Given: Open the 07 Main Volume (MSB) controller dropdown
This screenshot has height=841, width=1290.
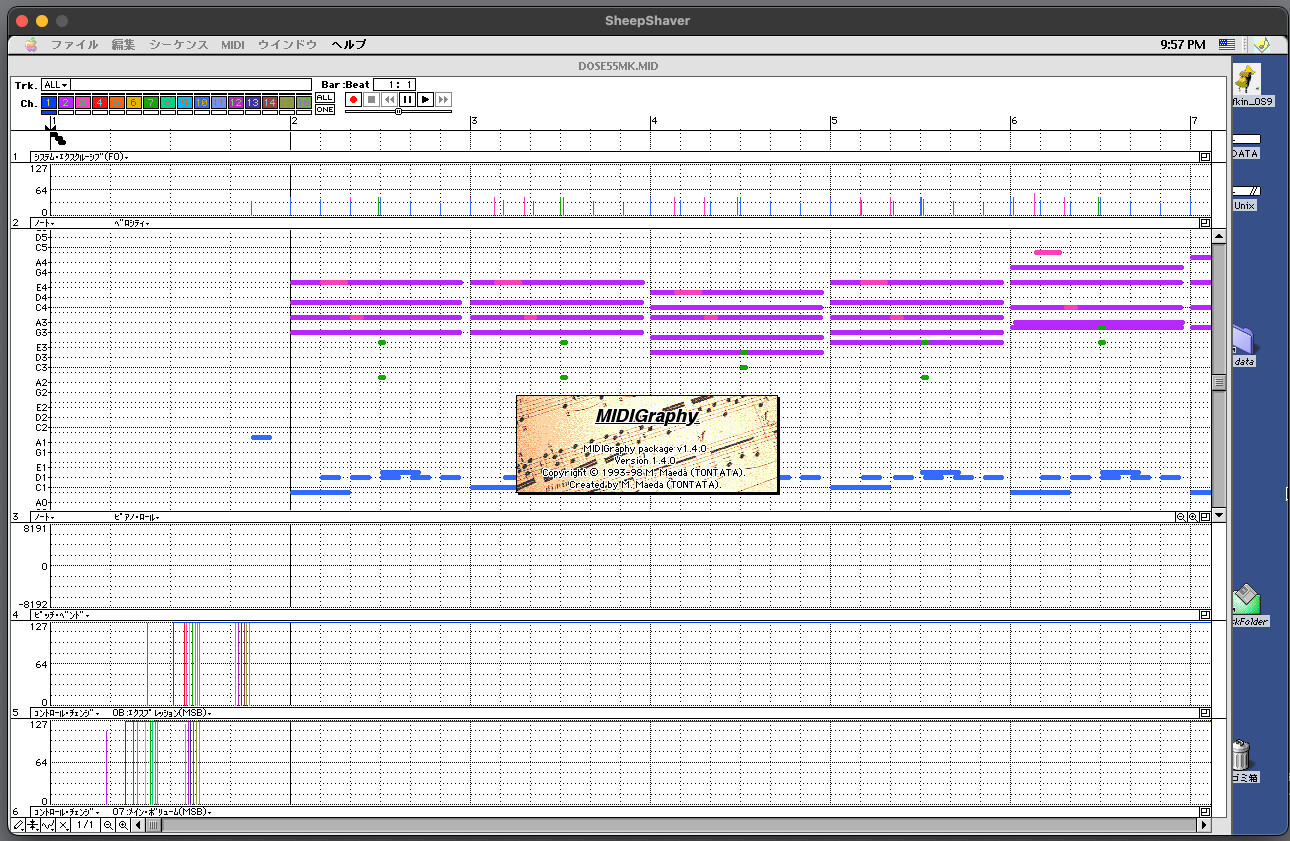Looking at the screenshot, I should pyautogui.click(x=160, y=812).
